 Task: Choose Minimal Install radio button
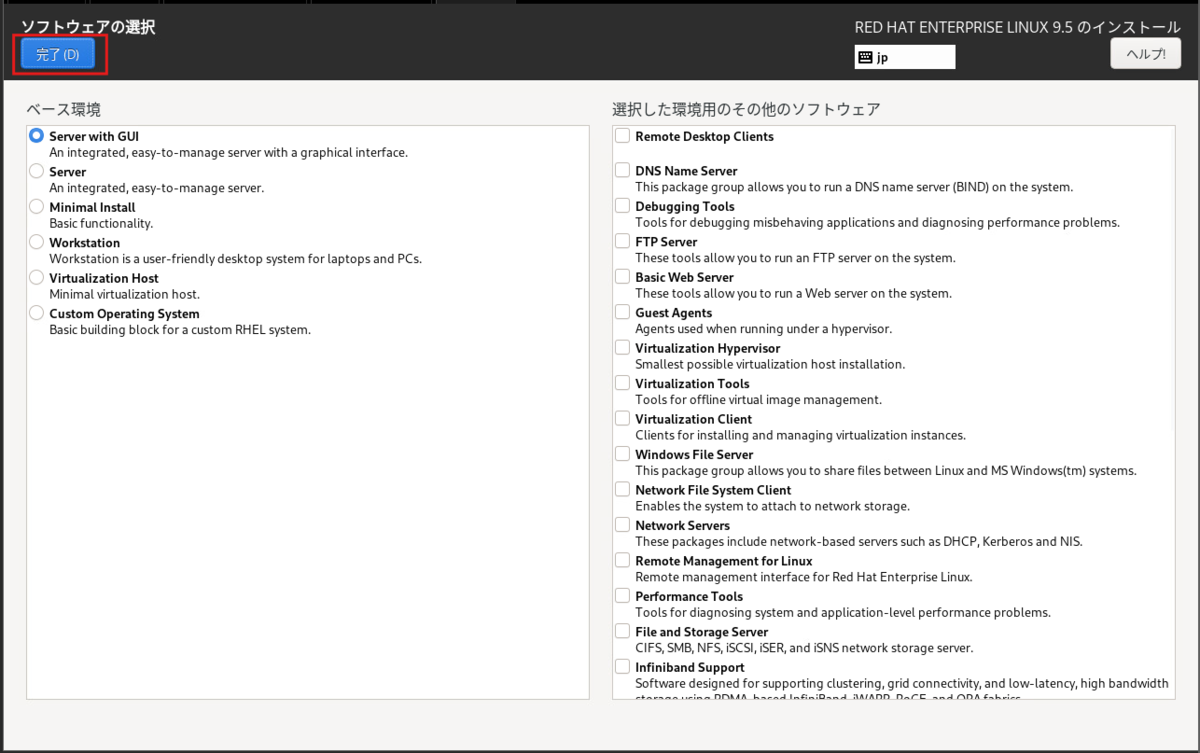[x=37, y=207]
